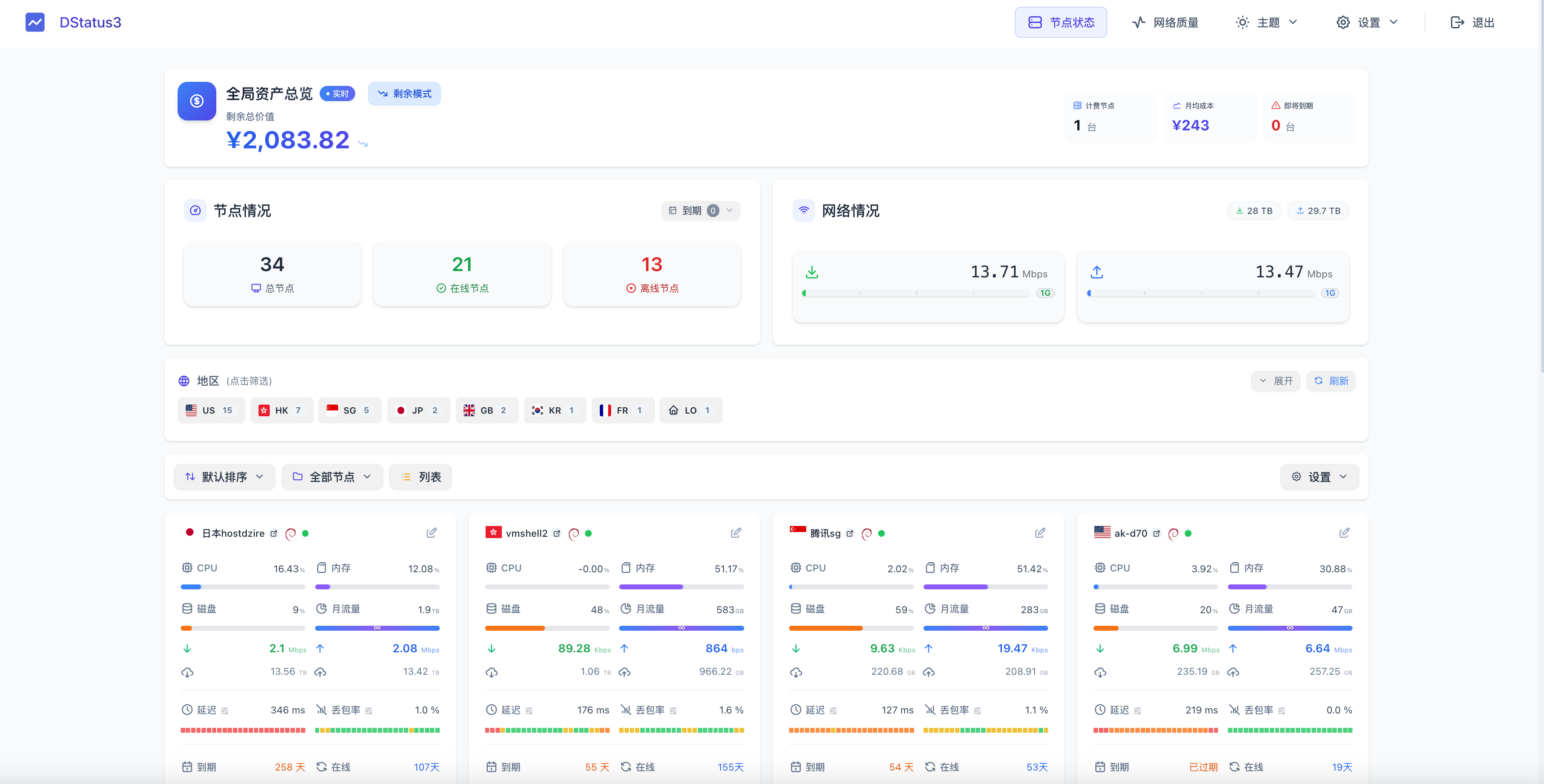Toggle the 剩余模式 value mode
Viewport: 1544px width, 784px height.
[404, 94]
